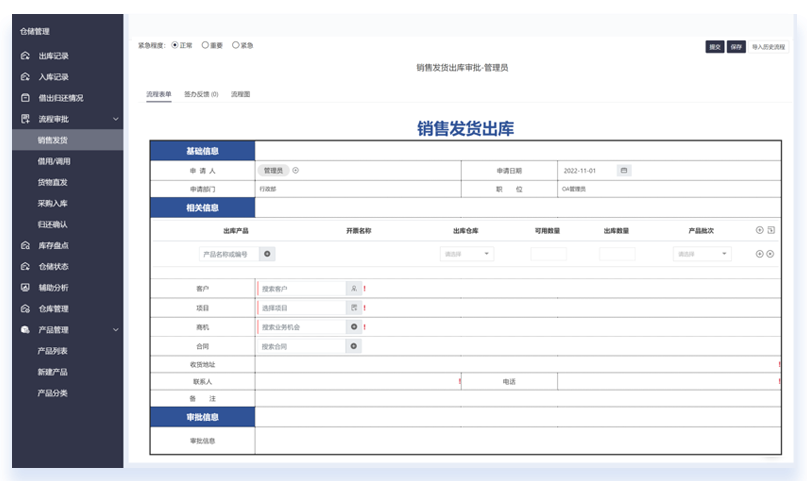The width and height of the screenshot is (807, 481).
Task: Click the add icon next to 产品名称或编号
Action: (267, 254)
